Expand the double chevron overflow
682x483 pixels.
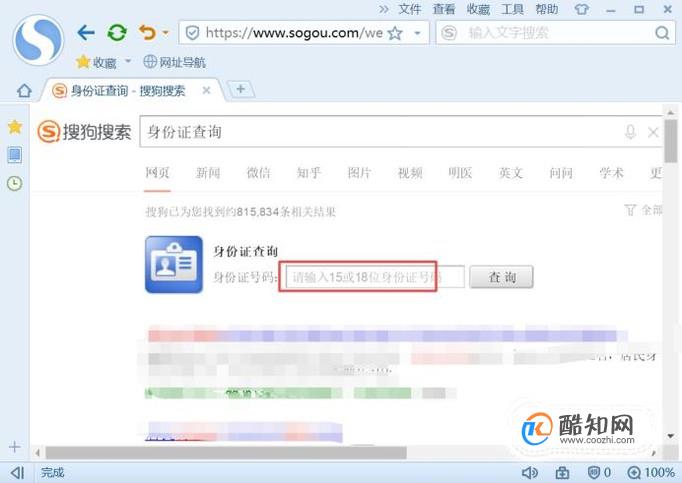(383, 9)
